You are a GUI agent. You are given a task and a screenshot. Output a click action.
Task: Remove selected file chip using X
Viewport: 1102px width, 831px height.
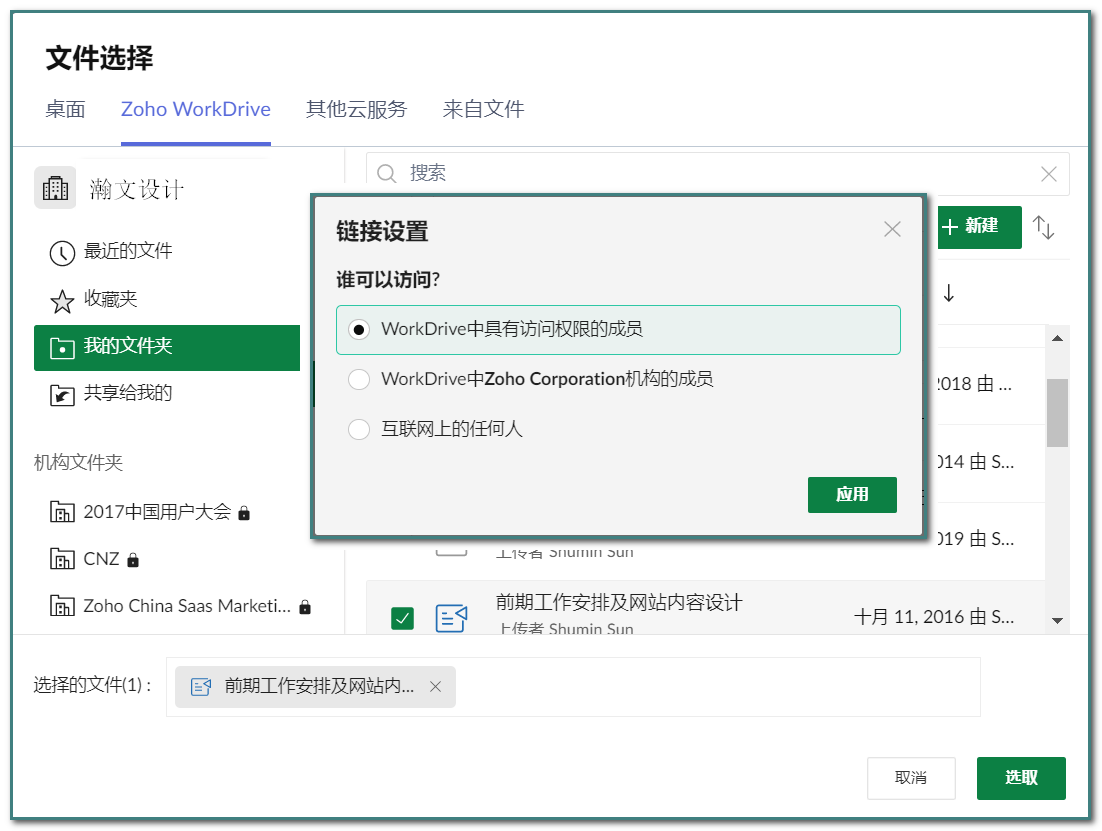[x=435, y=687]
